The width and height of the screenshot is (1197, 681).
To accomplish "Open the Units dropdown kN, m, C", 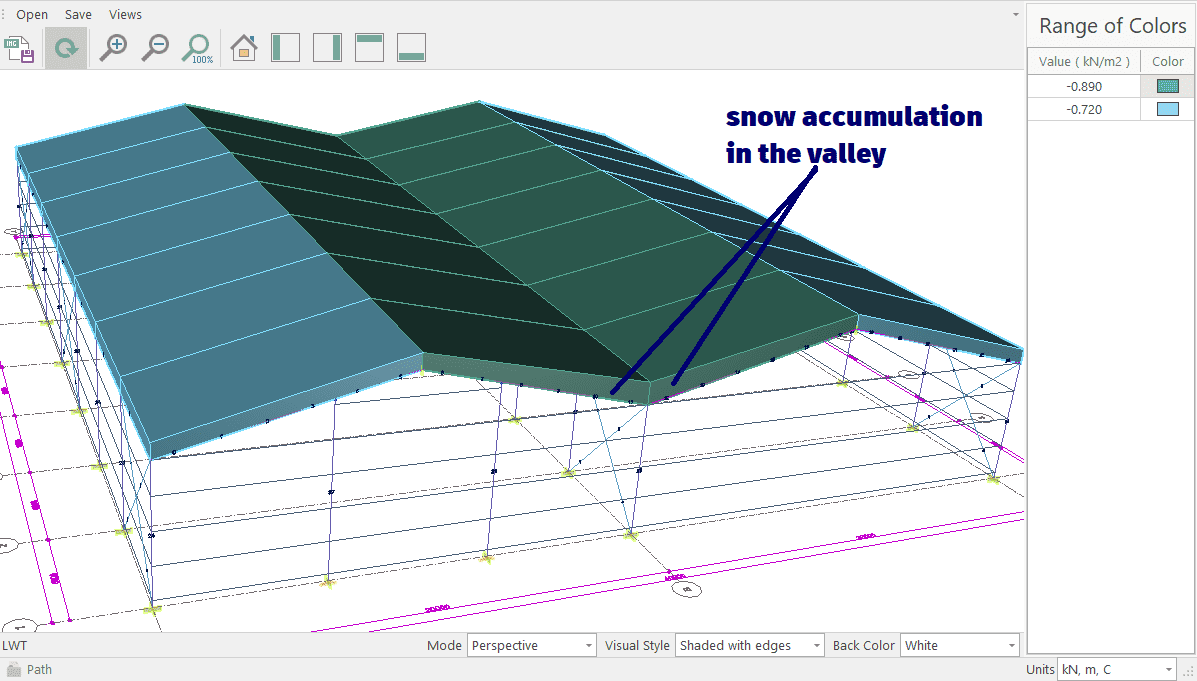I will click(1117, 670).
